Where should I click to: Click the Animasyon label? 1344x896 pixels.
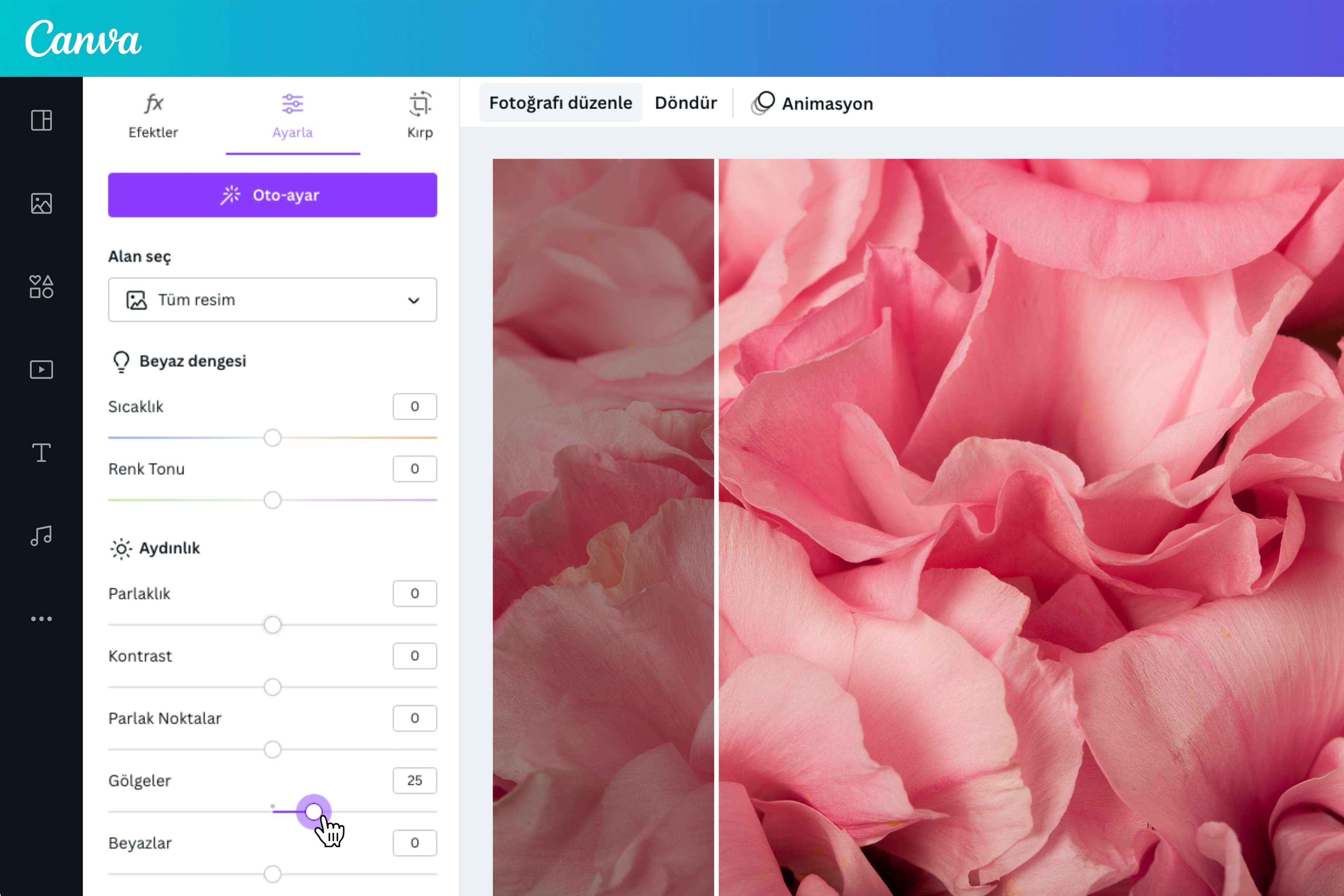pos(827,104)
